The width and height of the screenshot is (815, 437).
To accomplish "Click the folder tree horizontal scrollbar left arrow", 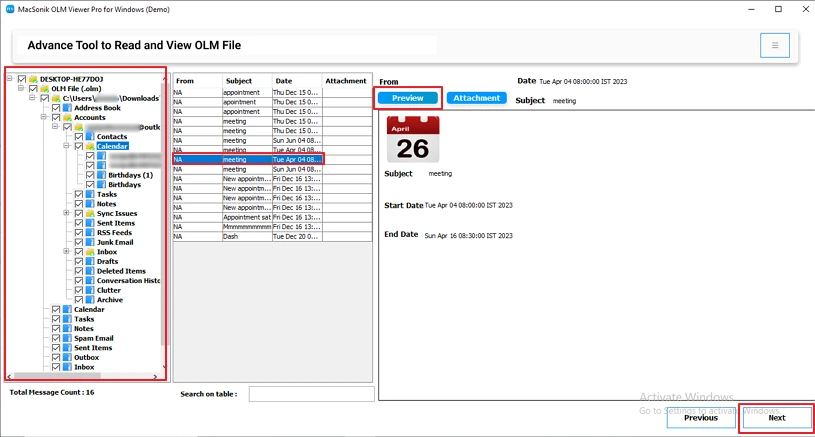I will tap(9, 376).
